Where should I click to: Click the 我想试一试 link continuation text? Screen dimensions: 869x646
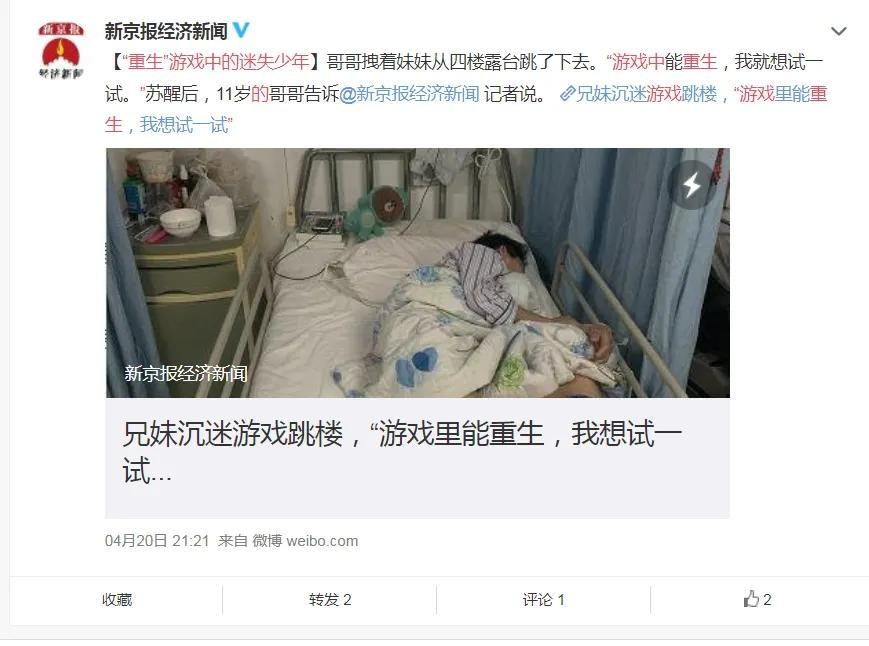pos(185,125)
